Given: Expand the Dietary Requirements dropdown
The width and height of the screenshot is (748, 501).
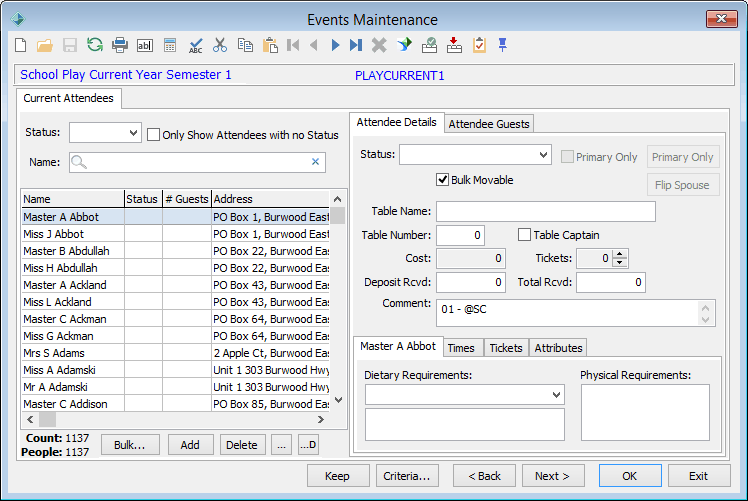Looking at the screenshot, I should pos(556,395).
